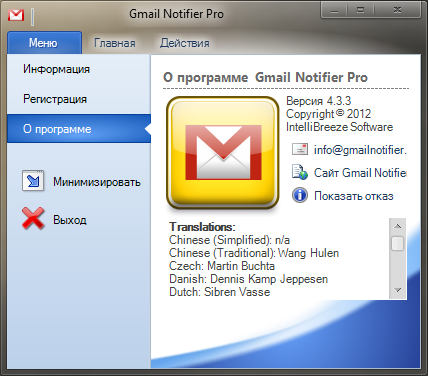Close the Gmail Notifier Pro window
This screenshot has width=428, height=376.
tap(397, 10)
